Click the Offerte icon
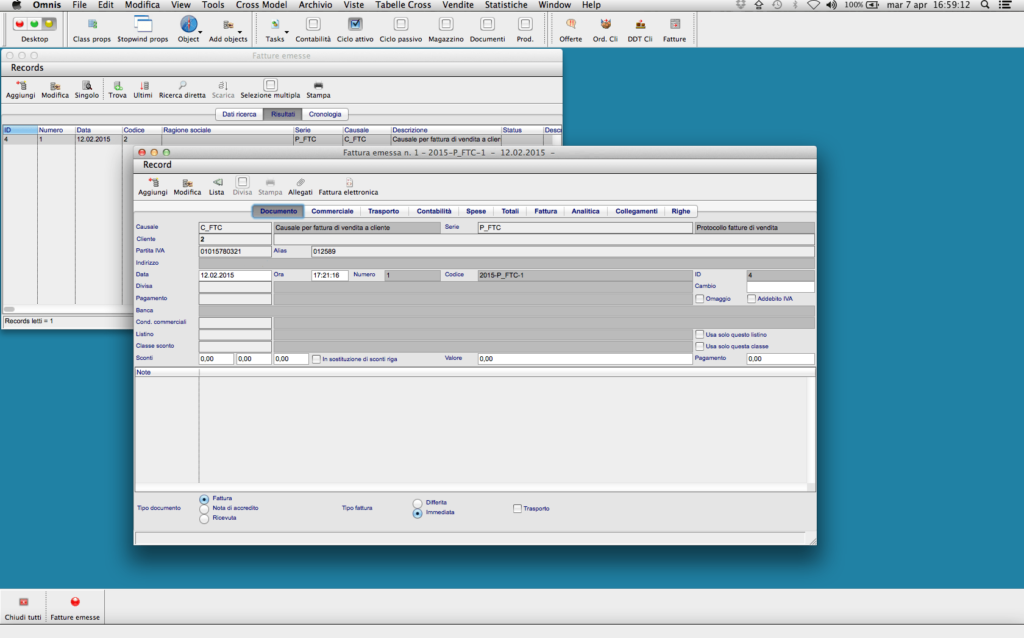The image size is (1024, 638). (x=569, y=29)
